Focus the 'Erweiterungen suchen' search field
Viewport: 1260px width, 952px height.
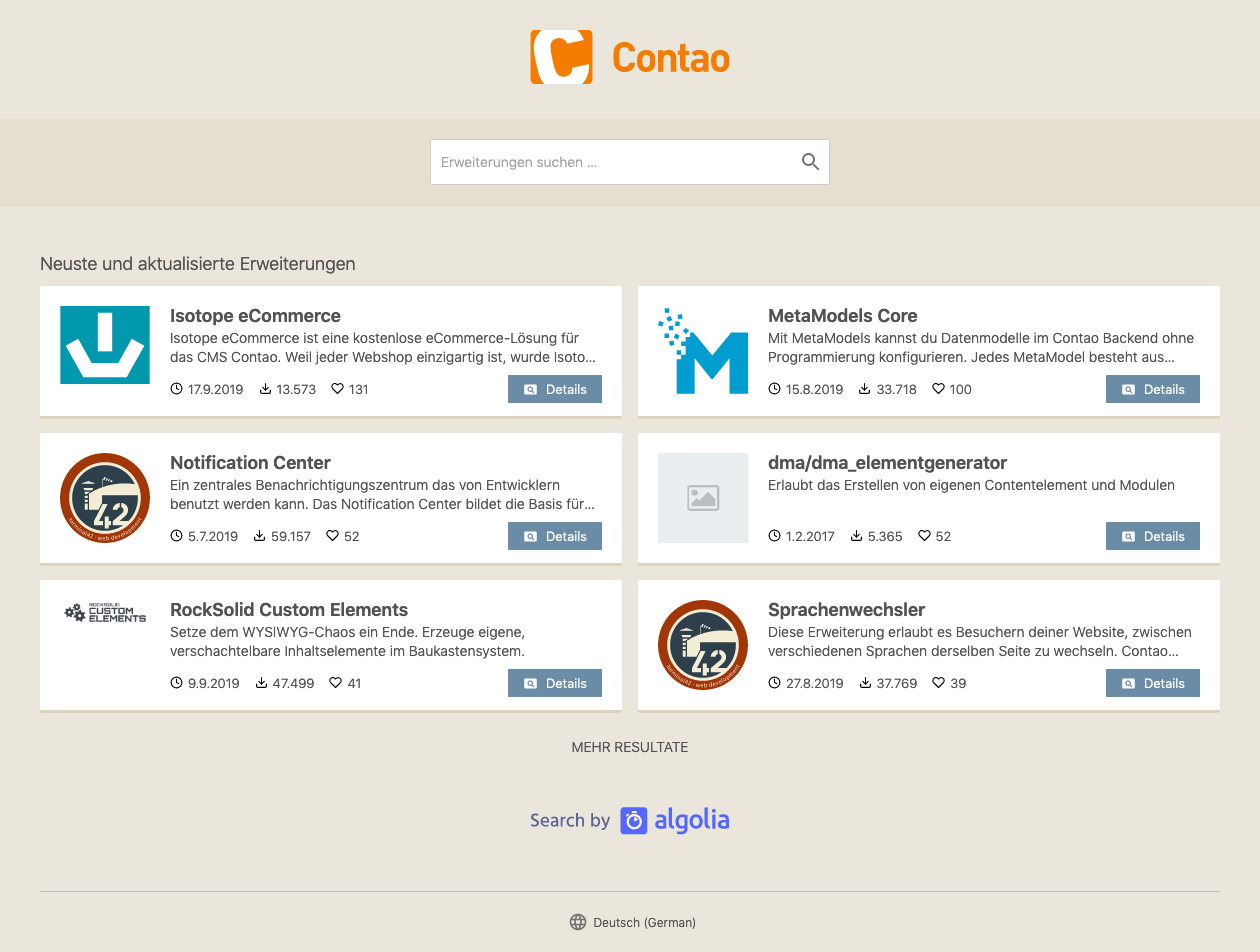630,162
